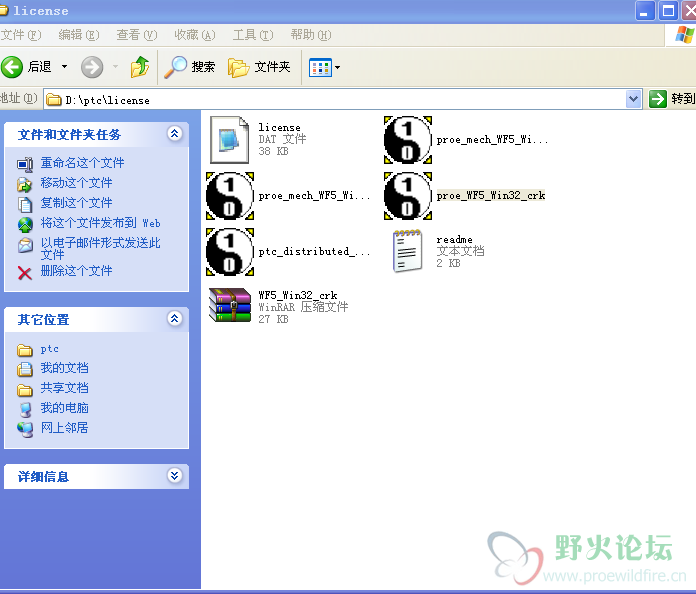Click 以电子邮件形式发送此文件 link
The image size is (696, 594).
coord(100,248)
